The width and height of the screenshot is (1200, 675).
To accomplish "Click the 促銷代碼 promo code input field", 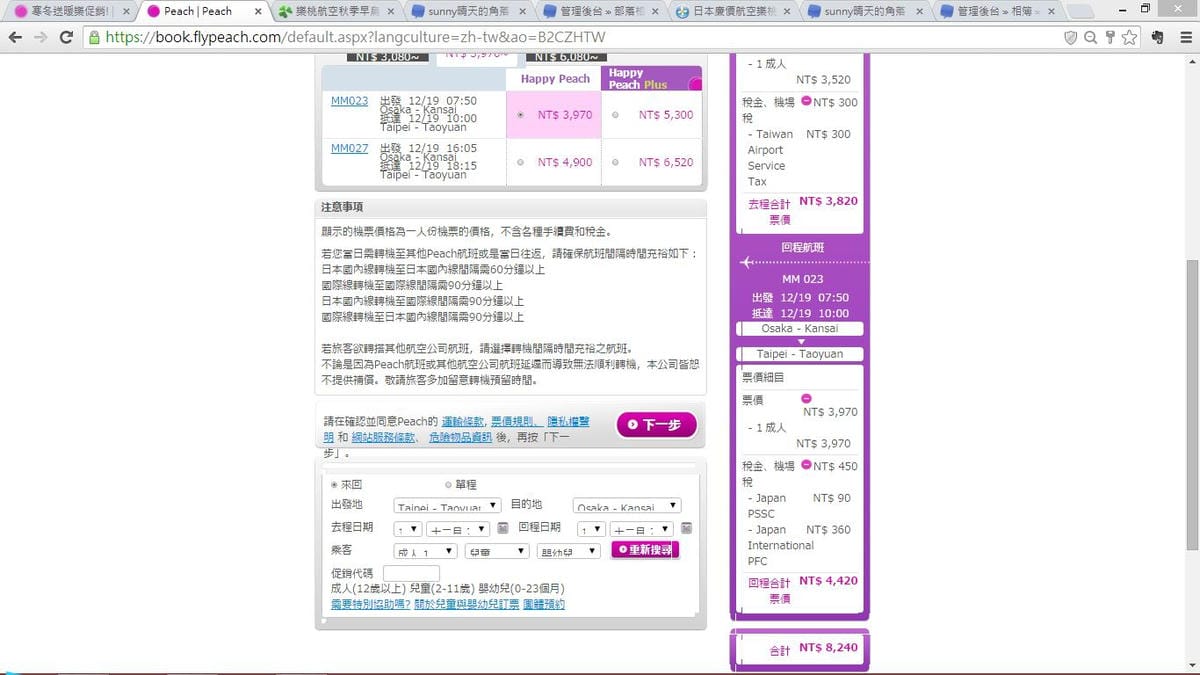I will (411, 573).
